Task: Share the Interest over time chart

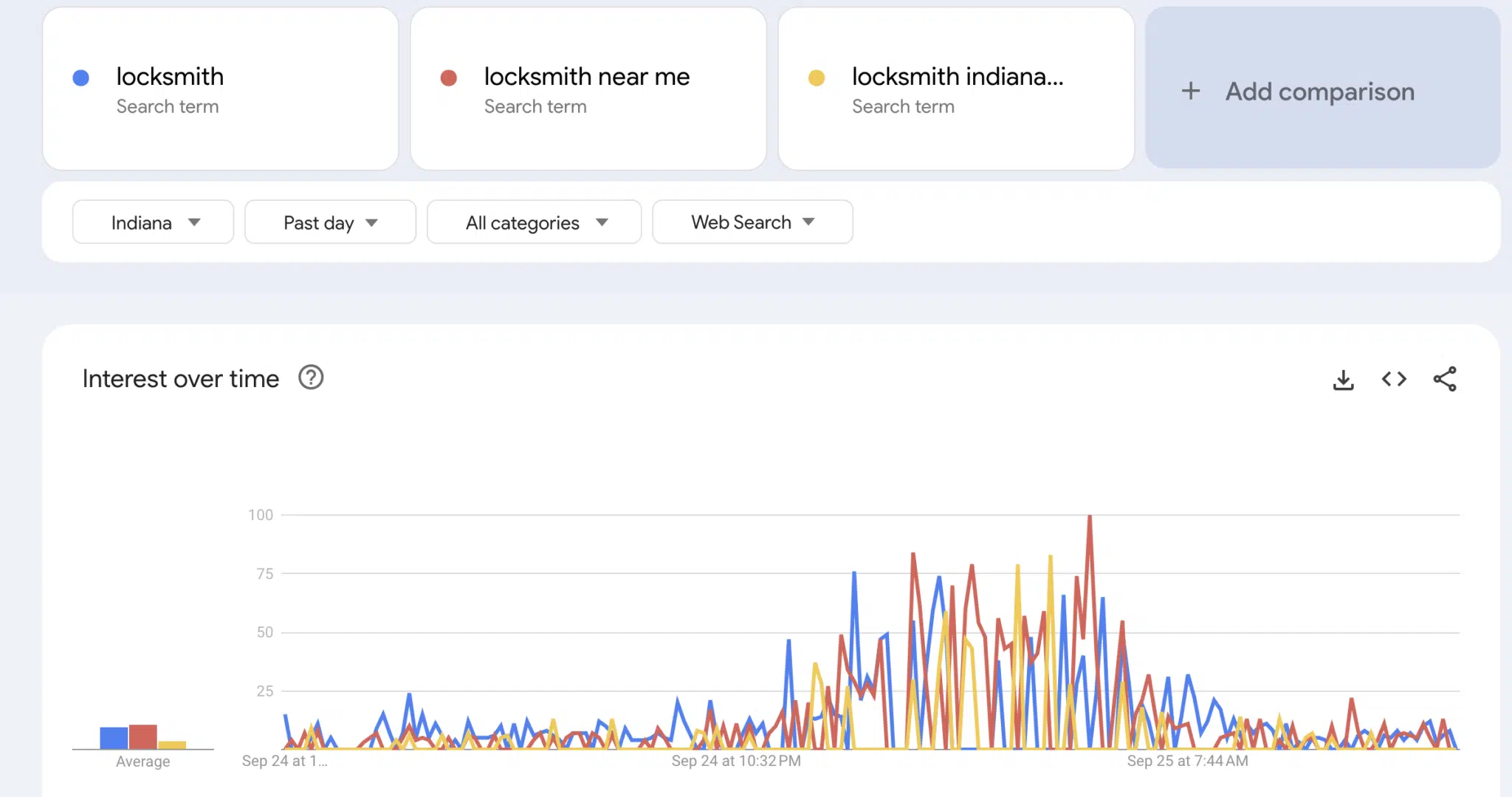Action: click(x=1444, y=380)
